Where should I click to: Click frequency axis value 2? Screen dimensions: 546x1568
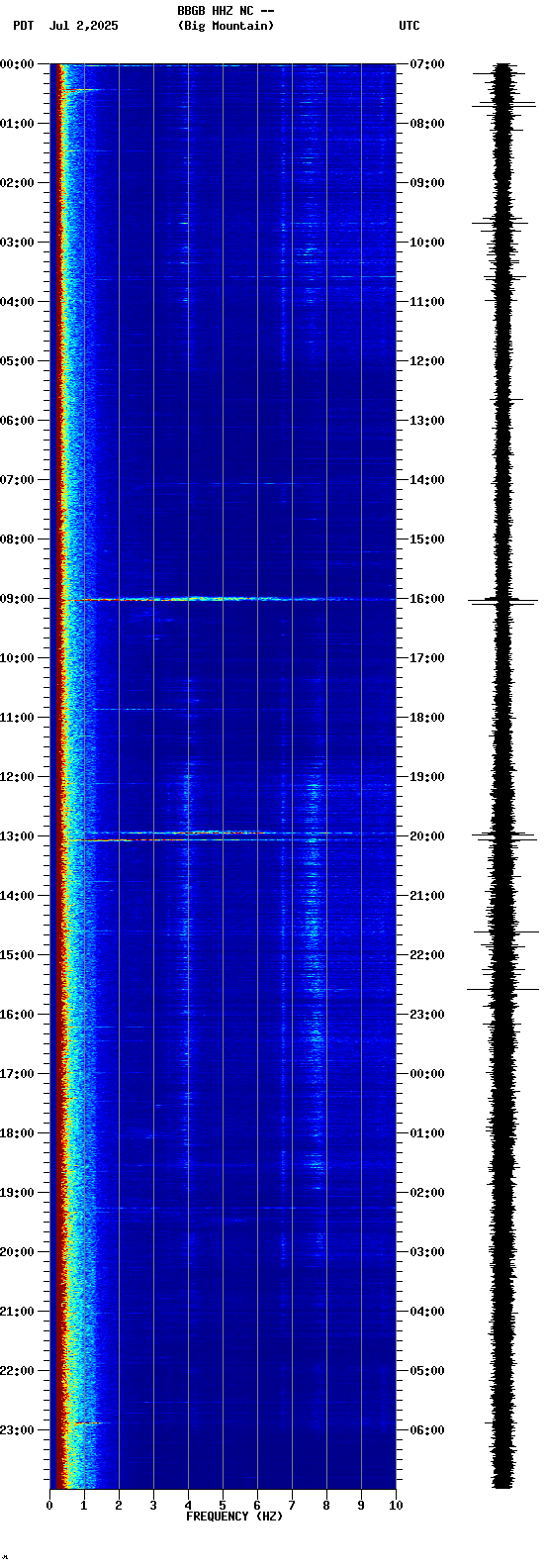click(119, 1506)
